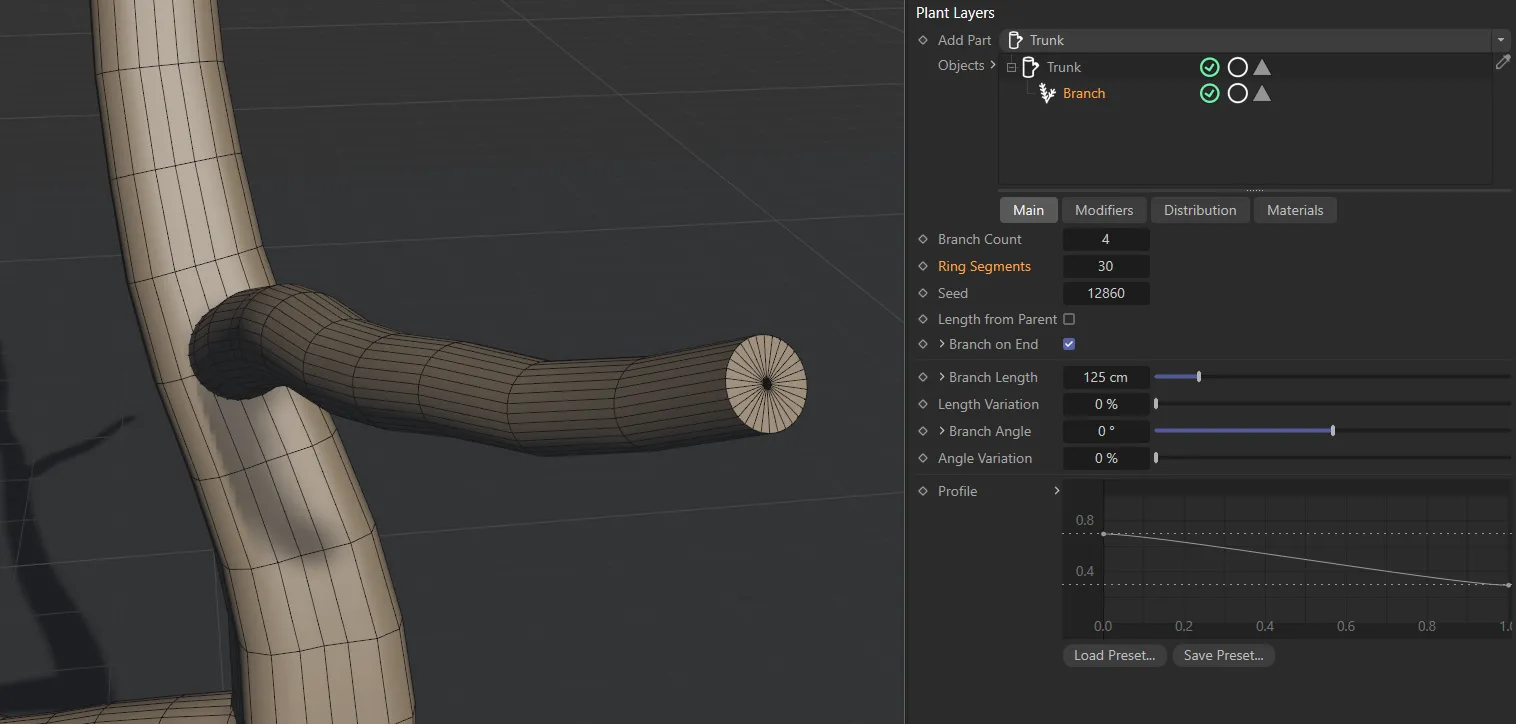This screenshot has height=724, width=1516.
Task: Click the eyedropper picker beside Objects list
Action: [x=1502, y=62]
